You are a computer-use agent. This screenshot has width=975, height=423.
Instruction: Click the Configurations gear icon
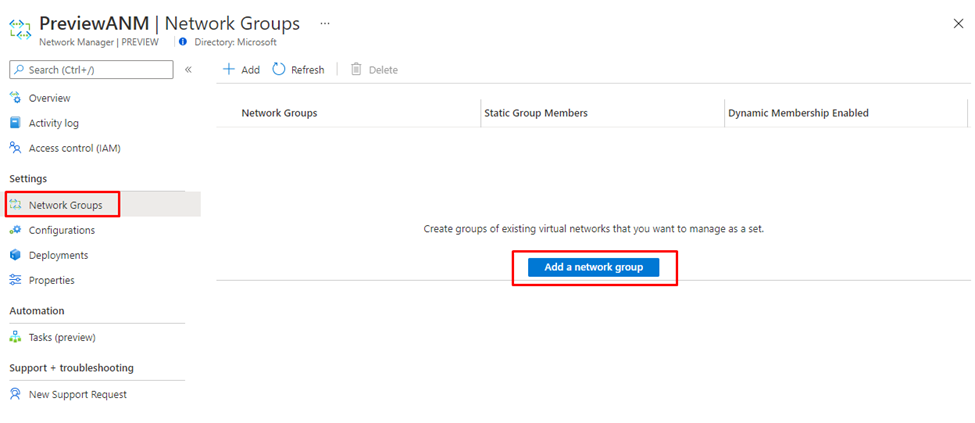[x=15, y=230]
